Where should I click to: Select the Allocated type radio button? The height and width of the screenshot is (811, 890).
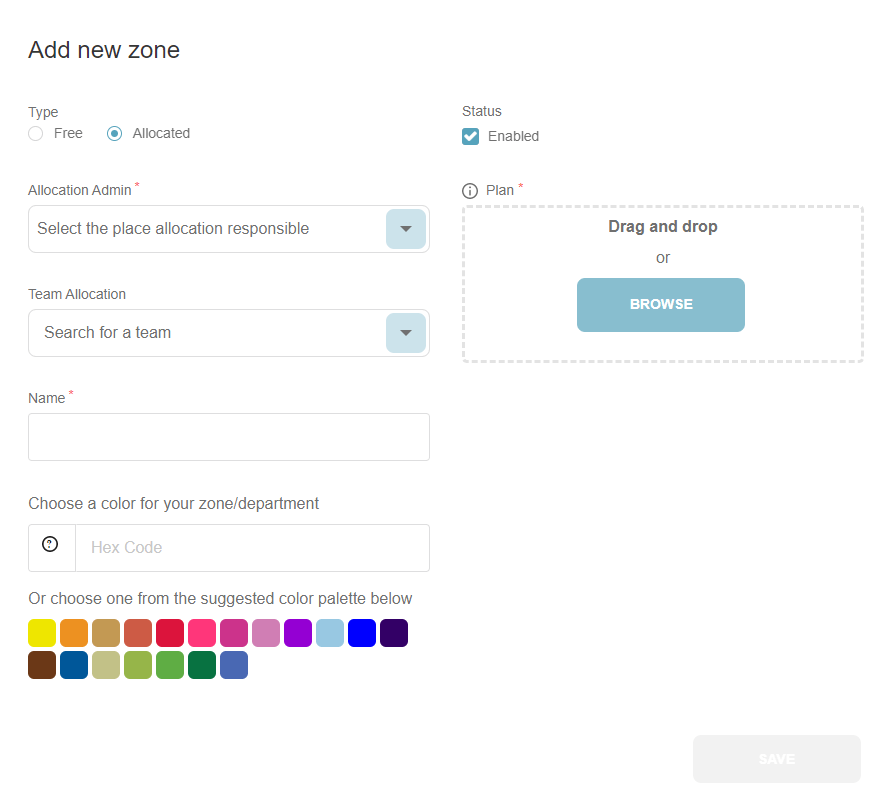pos(115,134)
